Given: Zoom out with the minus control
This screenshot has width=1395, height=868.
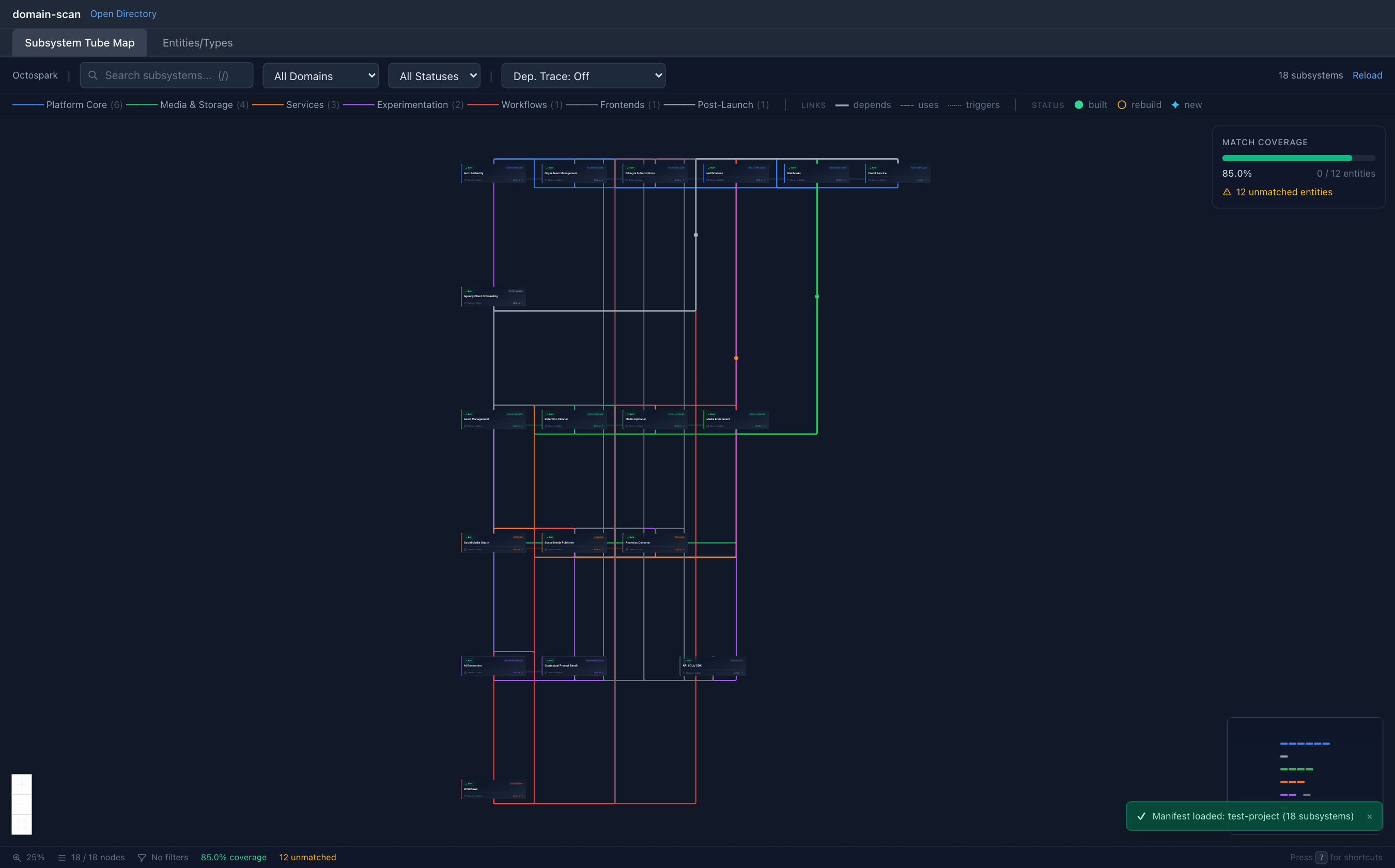Looking at the screenshot, I should pos(22,804).
